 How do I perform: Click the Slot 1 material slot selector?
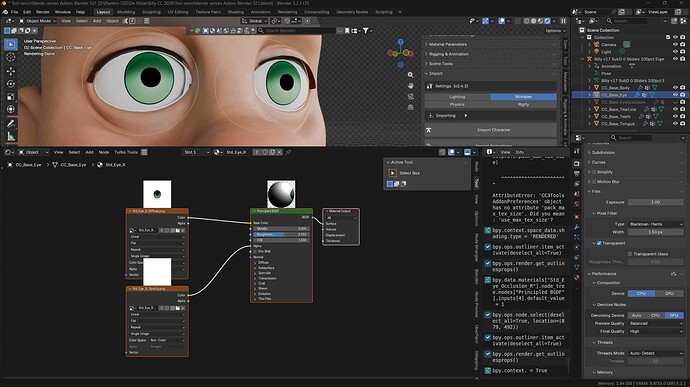coord(197,152)
